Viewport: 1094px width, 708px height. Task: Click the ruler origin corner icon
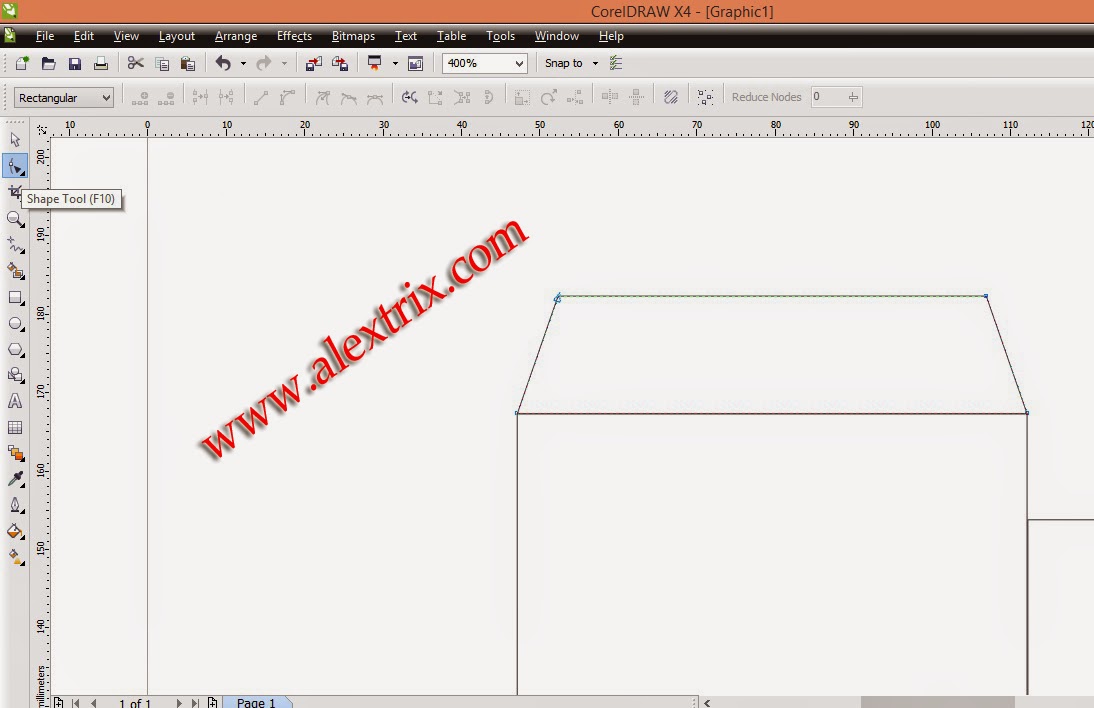pyautogui.click(x=42, y=130)
